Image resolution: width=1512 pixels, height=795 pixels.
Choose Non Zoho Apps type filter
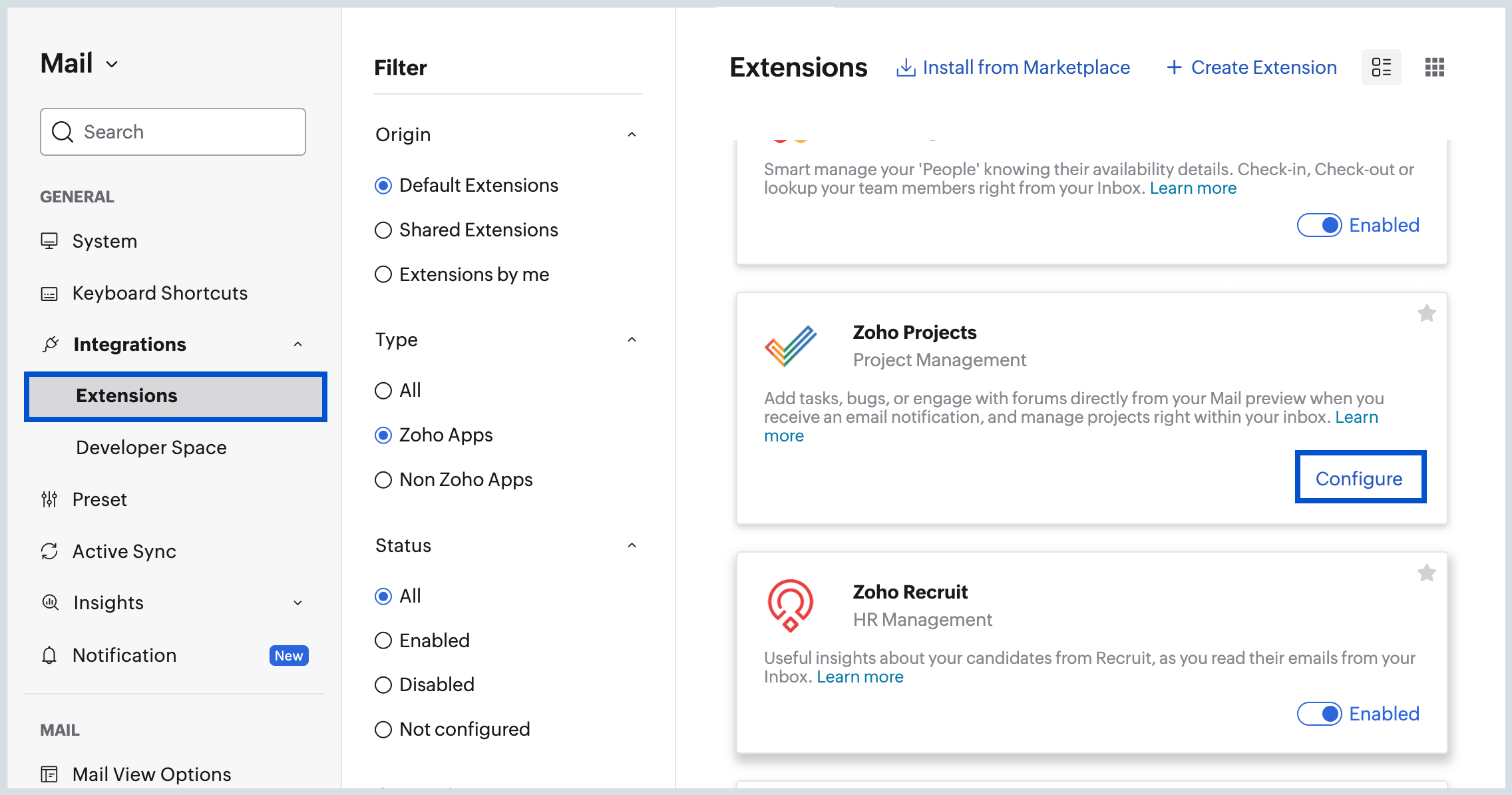(383, 480)
